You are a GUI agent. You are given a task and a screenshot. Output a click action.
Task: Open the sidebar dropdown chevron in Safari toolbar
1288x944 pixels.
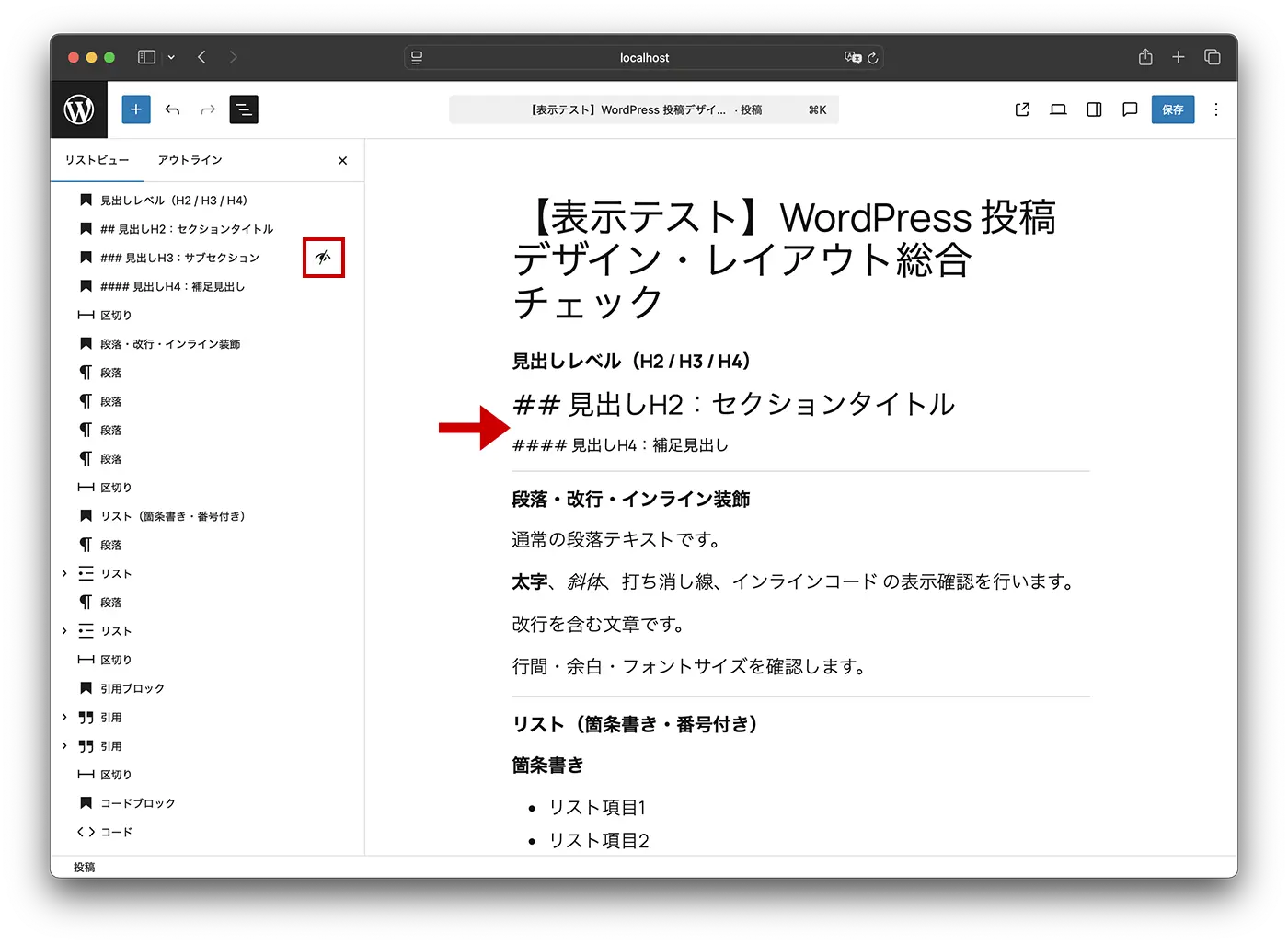tap(171, 56)
